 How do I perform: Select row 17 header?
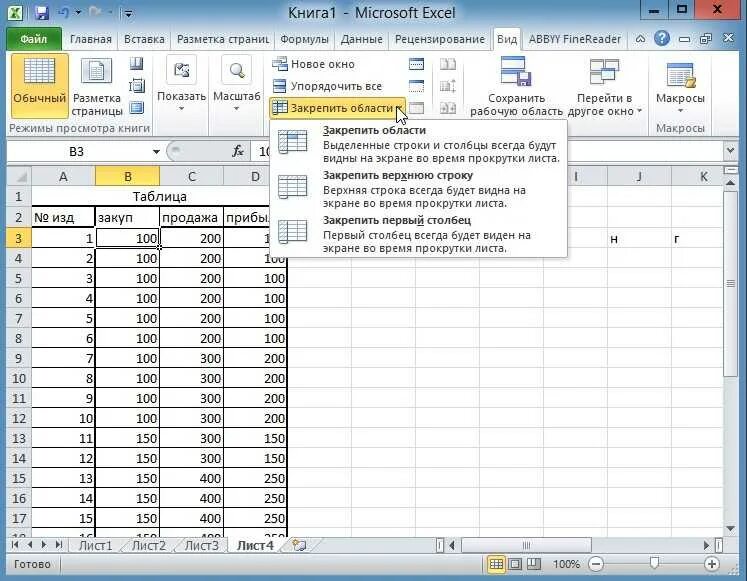(19, 518)
